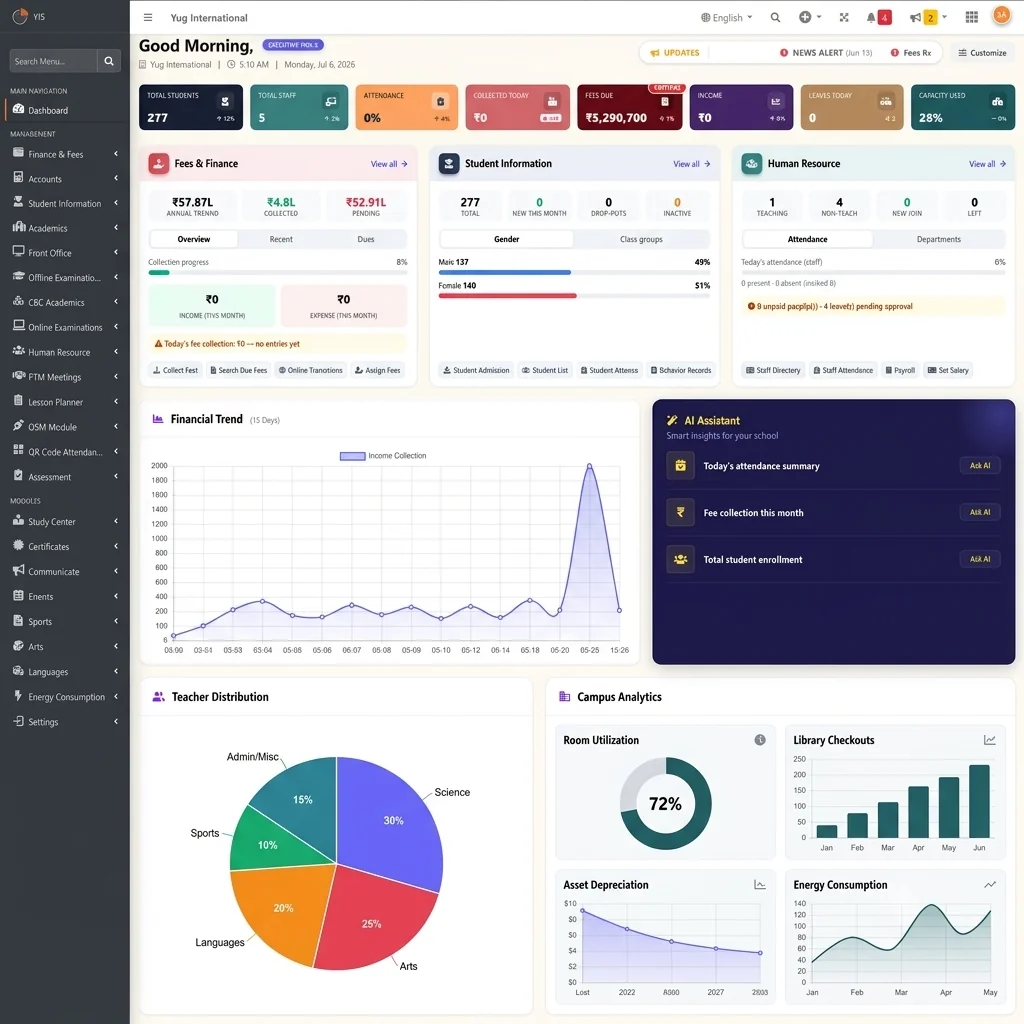Image resolution: width=1024 pixels, height=1024 pixels.
Task: Expand Energy Consumption sidebar menu
Action: point(65,697)
